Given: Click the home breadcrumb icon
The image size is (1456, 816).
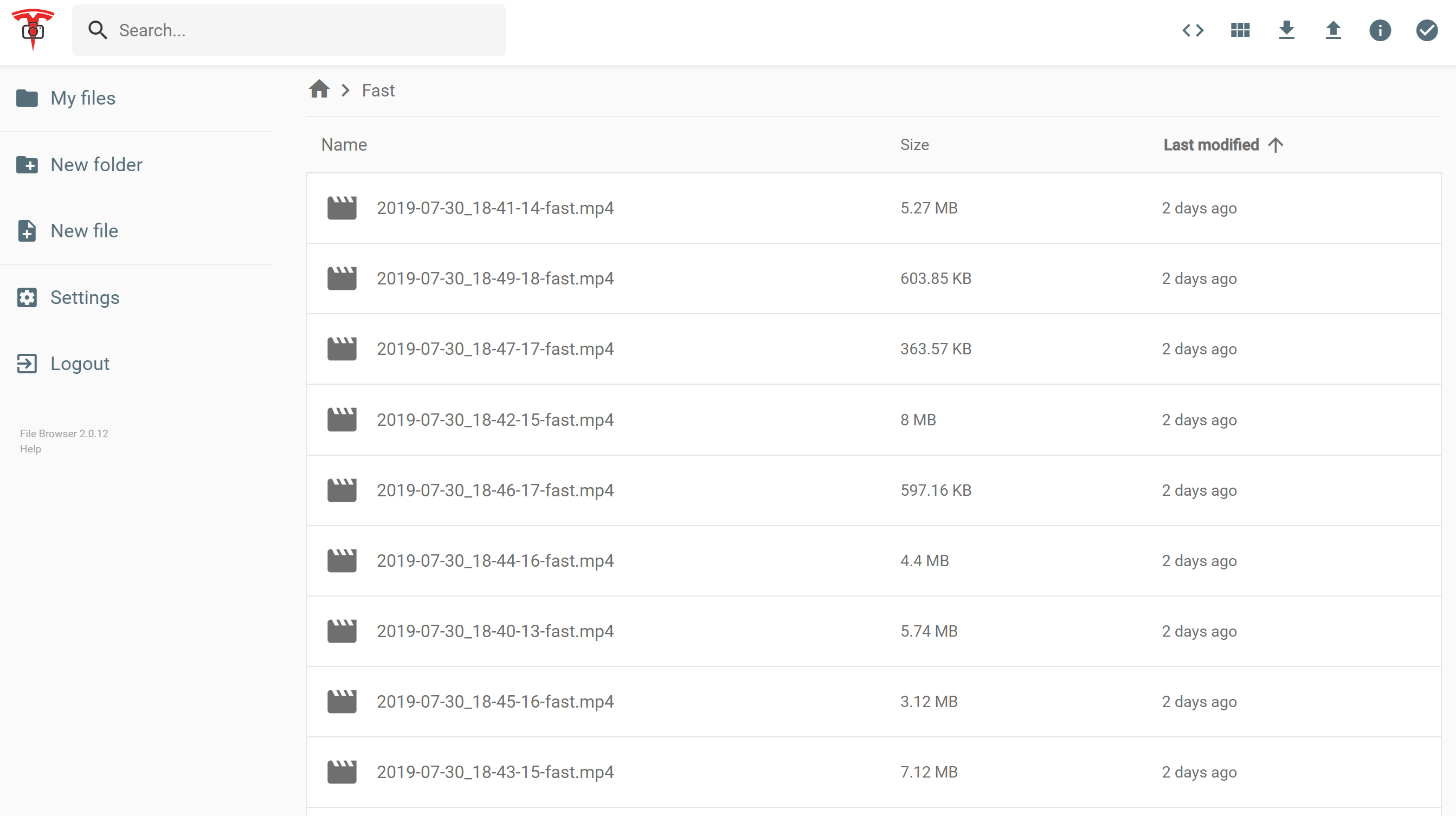Looking at the screenshot, I should pos(319,89).
